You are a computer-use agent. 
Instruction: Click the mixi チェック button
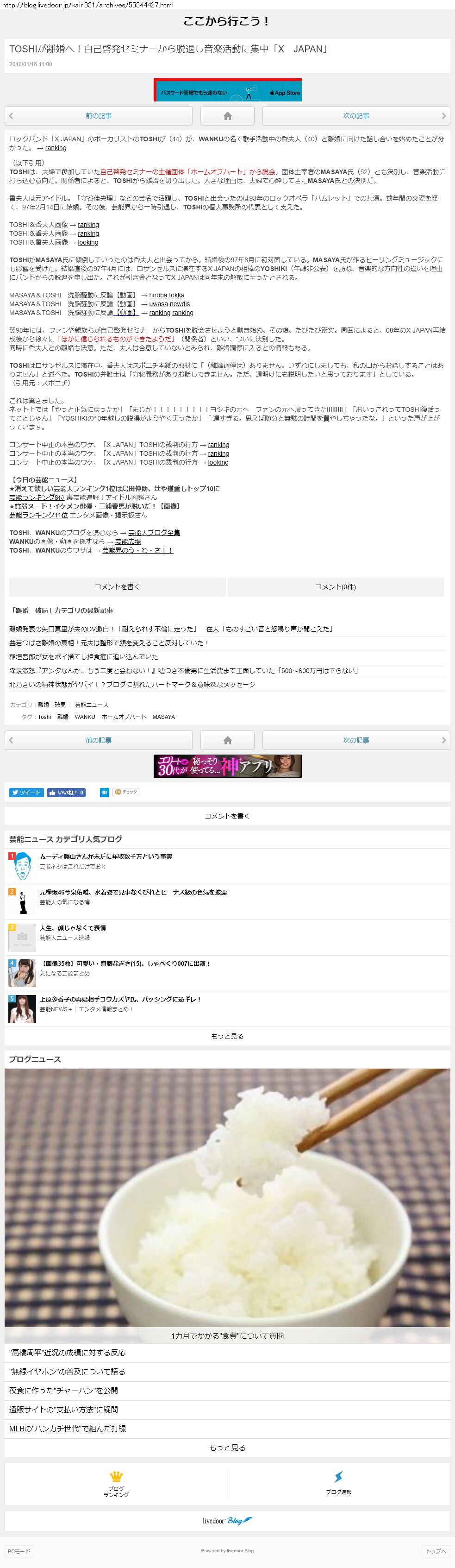[x=126, y=793]
